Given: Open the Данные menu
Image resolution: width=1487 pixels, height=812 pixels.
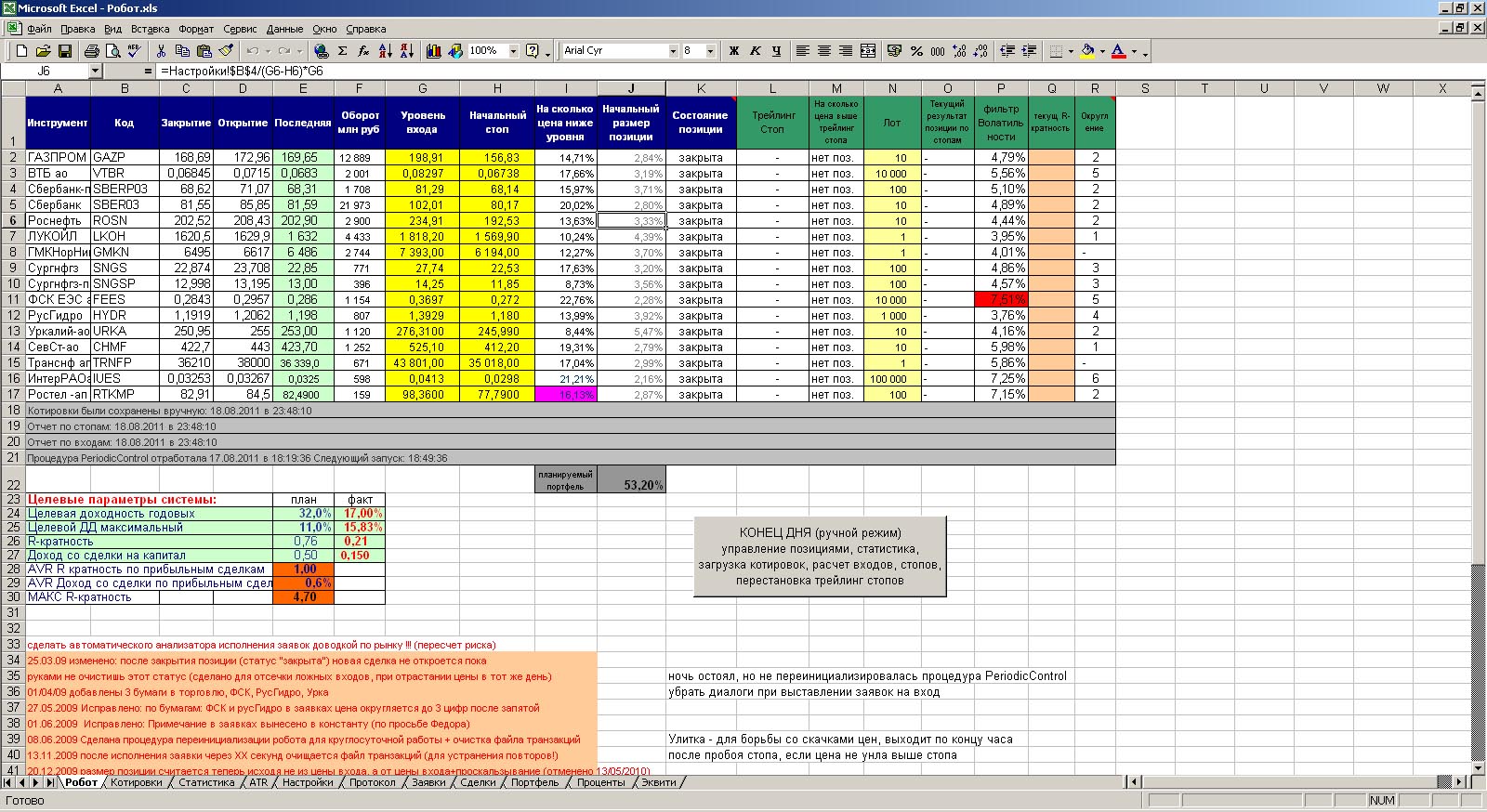Looking at the screenshot, I should tap(284, 29).
